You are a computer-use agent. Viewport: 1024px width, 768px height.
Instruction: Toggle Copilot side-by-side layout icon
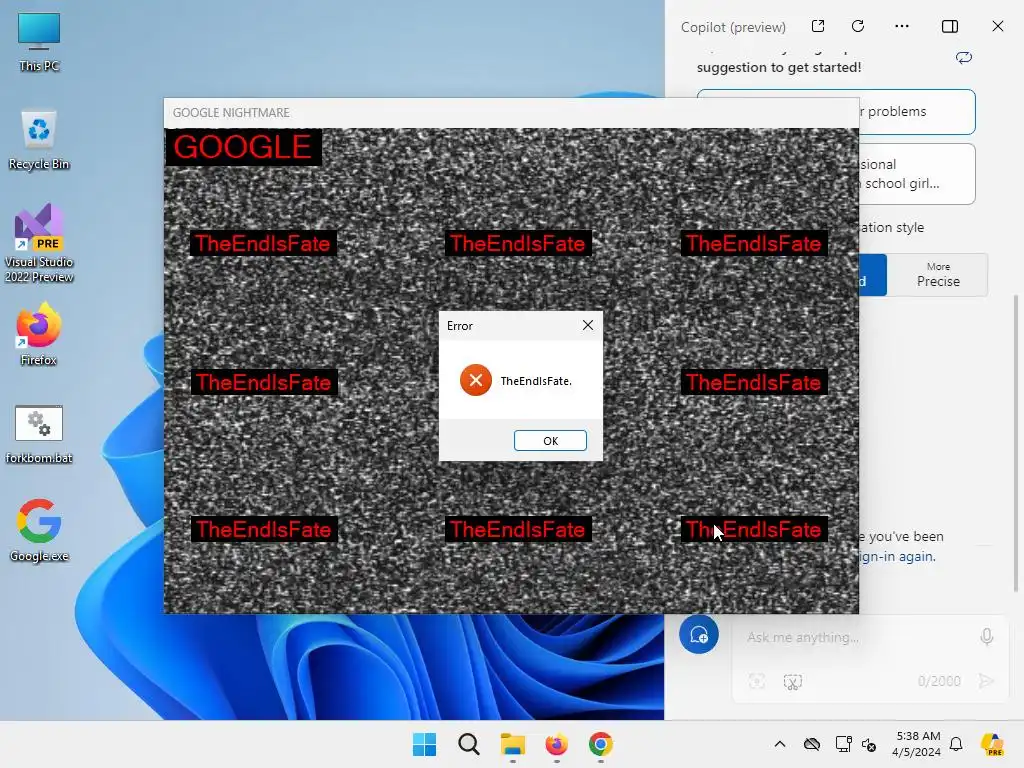coord(950,26)
